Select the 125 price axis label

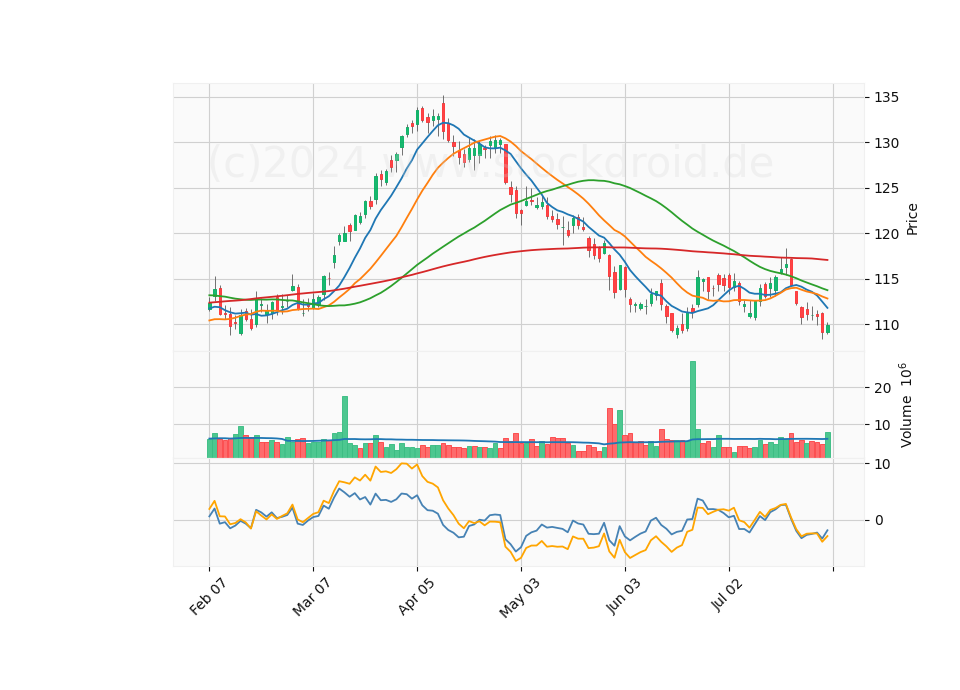pos(887,189)
